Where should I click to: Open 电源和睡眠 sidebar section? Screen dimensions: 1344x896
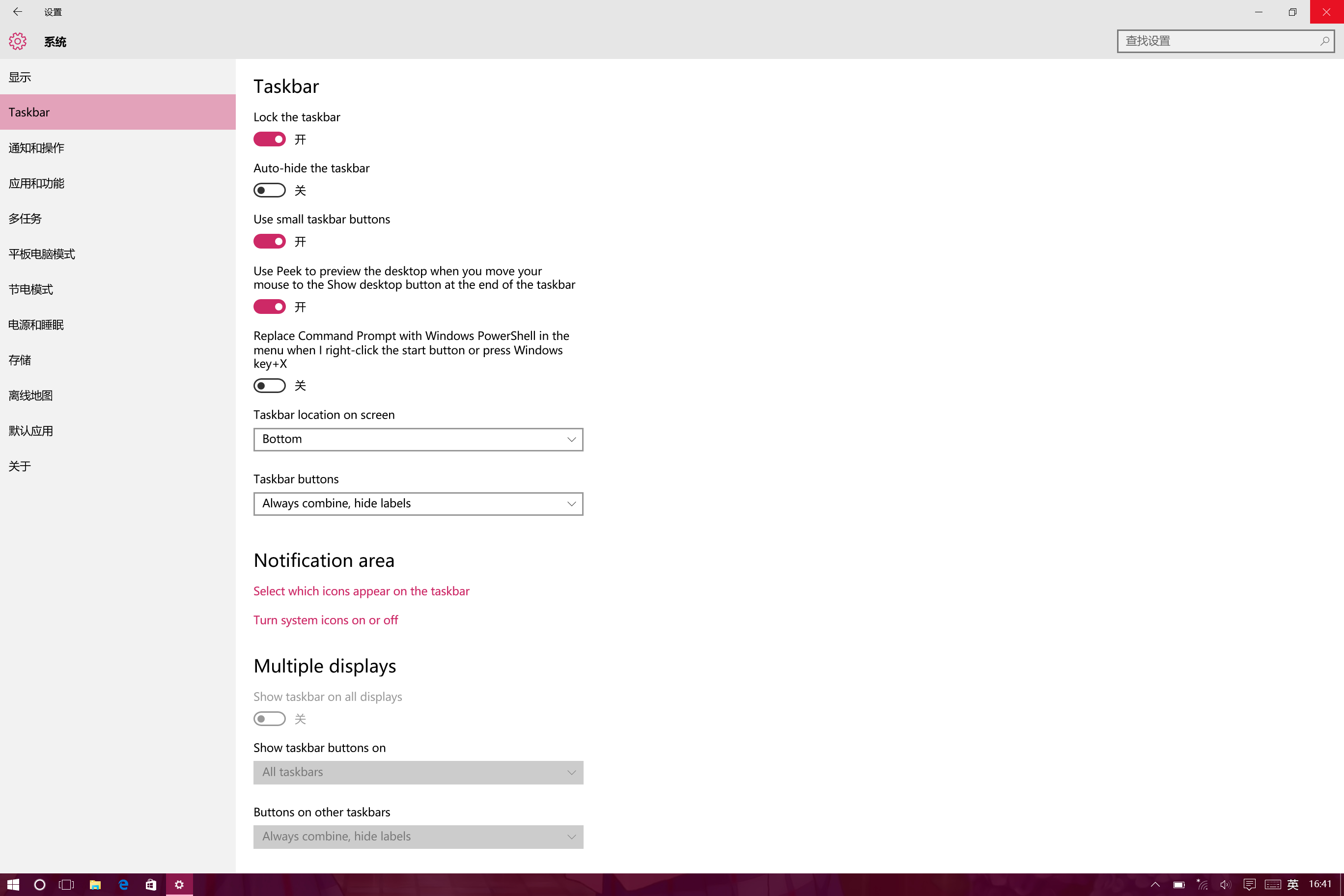[x=36, y=325]
